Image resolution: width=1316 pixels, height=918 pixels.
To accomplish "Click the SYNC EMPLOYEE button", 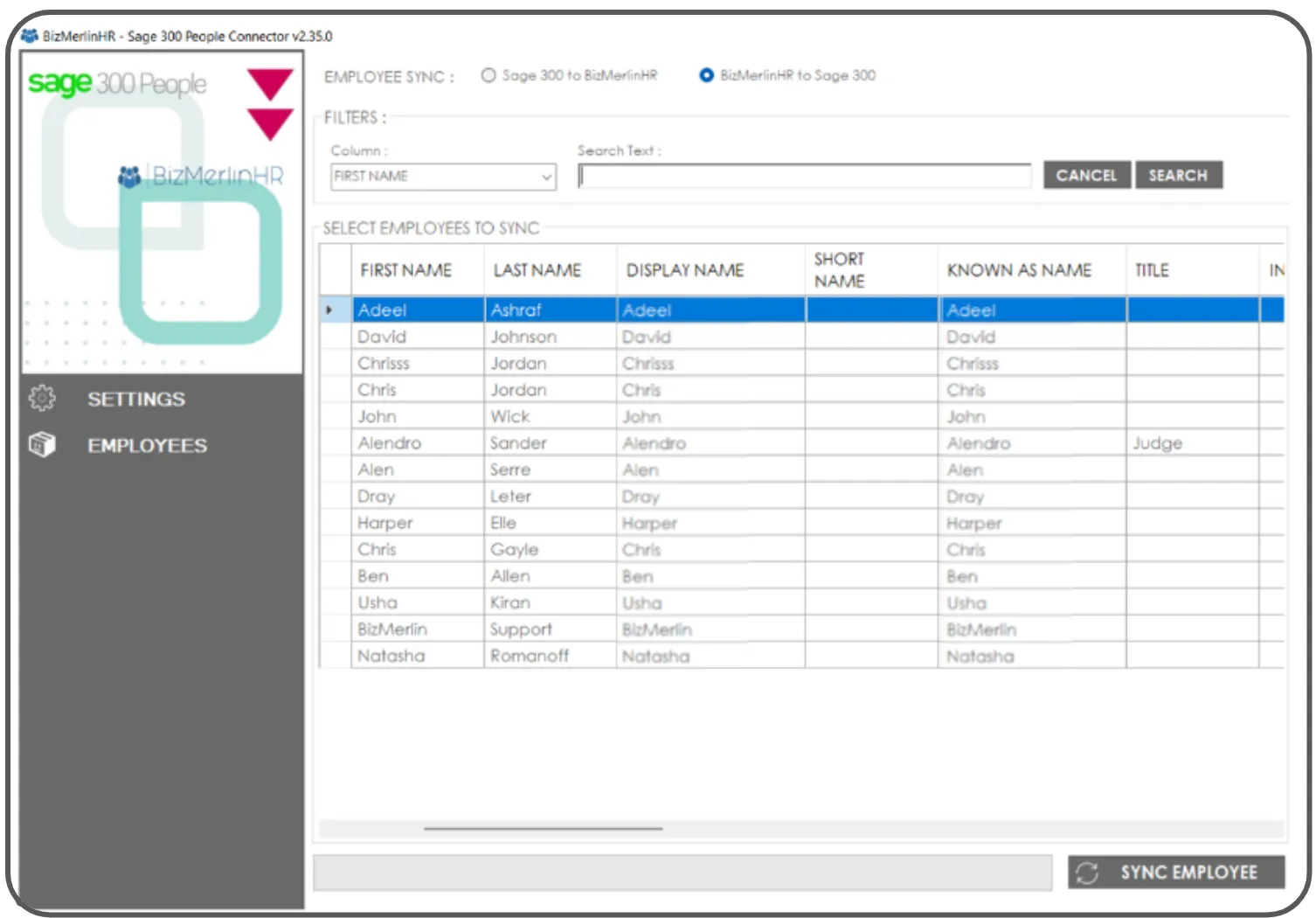I will pos(1176,873).
